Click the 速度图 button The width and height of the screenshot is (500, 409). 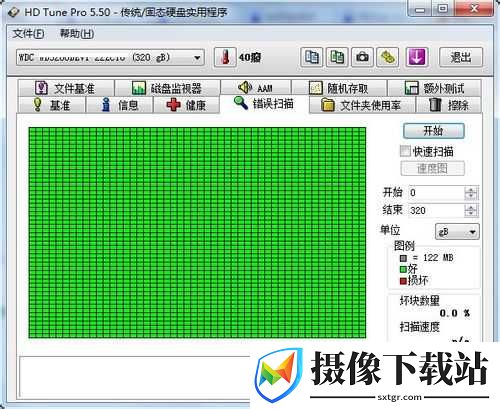coord(432,168)
